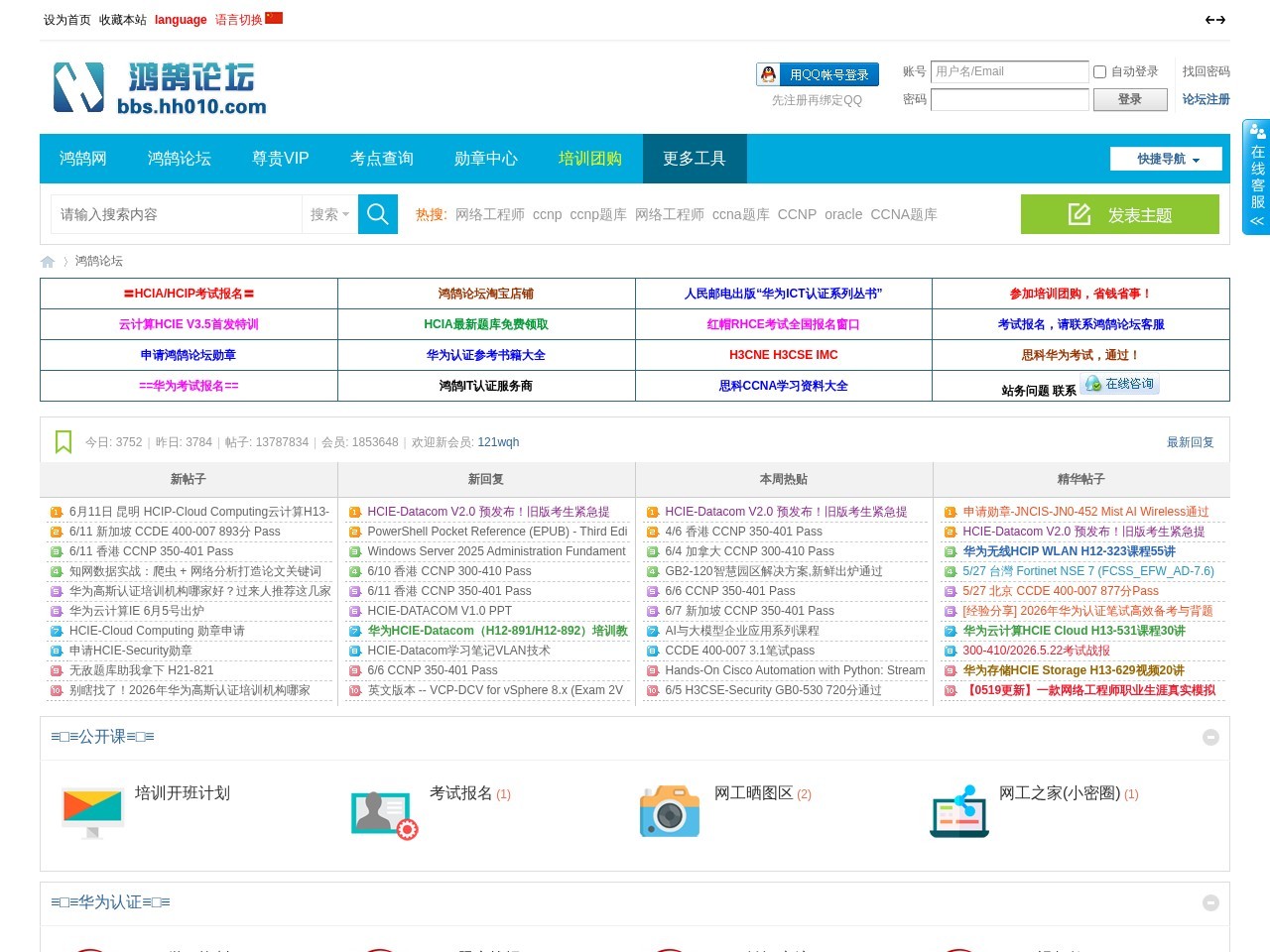Open the 鸿鹄论坛 bbs.hh010.com logo
The width and height of the screenshot is (1270, 952).
[x=160, y=87]
